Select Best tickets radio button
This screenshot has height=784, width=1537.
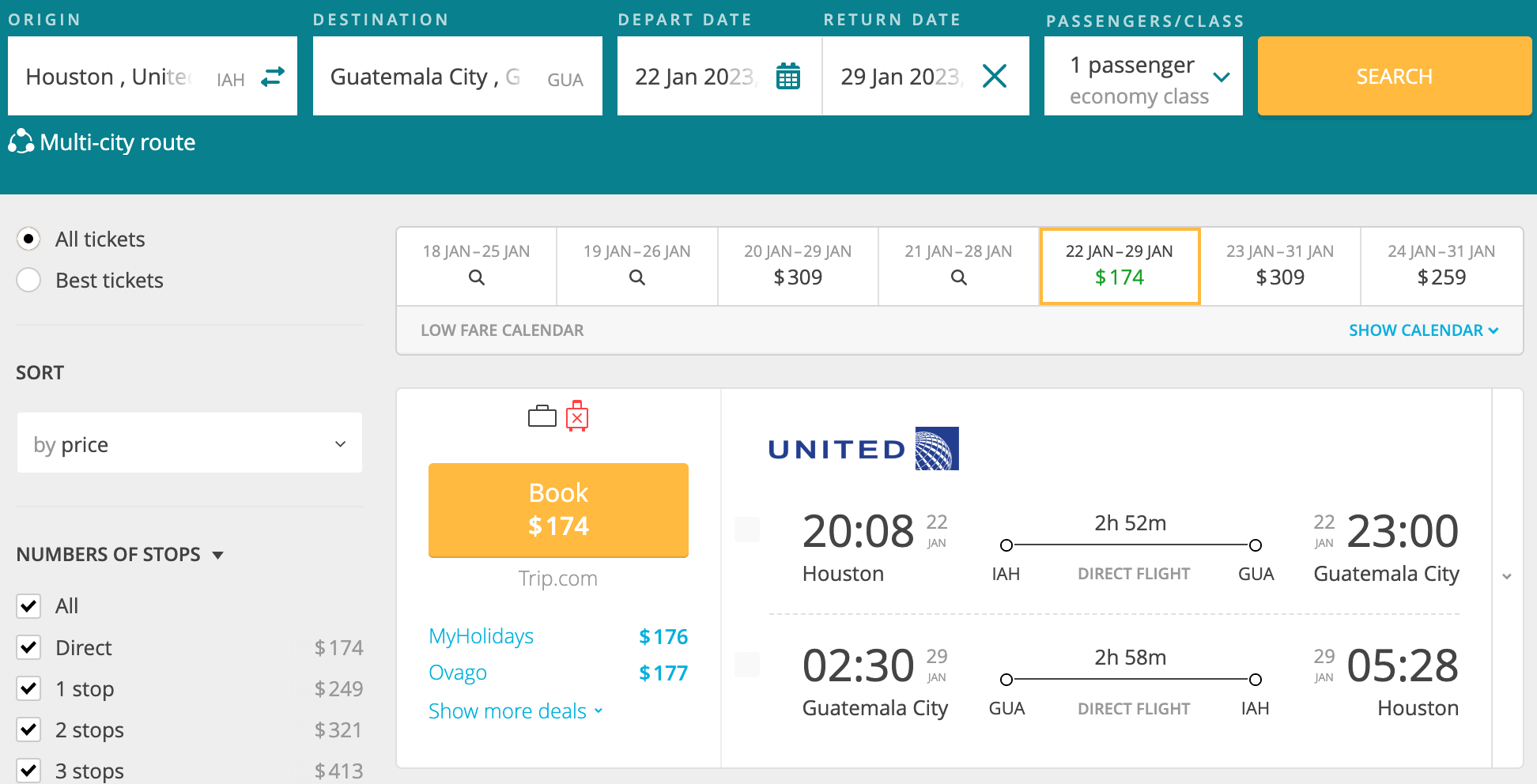(28, 280)
